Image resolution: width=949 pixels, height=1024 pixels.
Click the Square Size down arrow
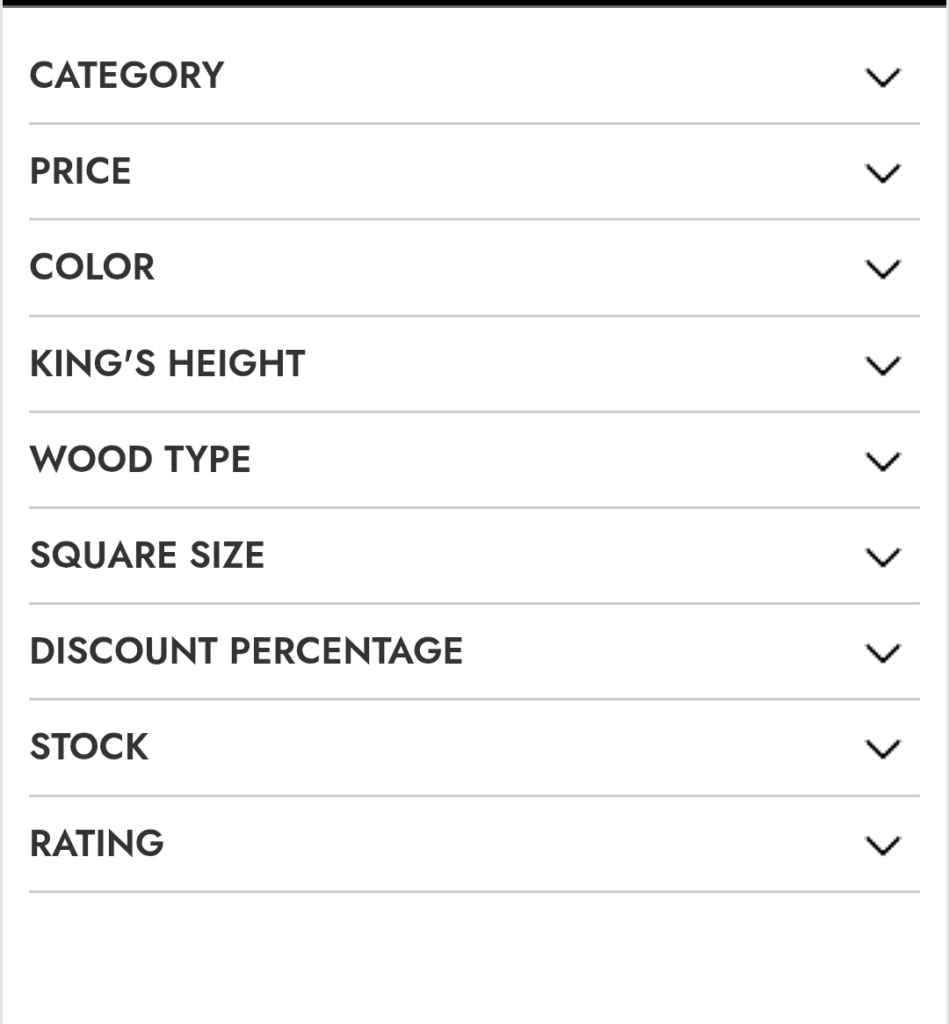click(882, 557)
